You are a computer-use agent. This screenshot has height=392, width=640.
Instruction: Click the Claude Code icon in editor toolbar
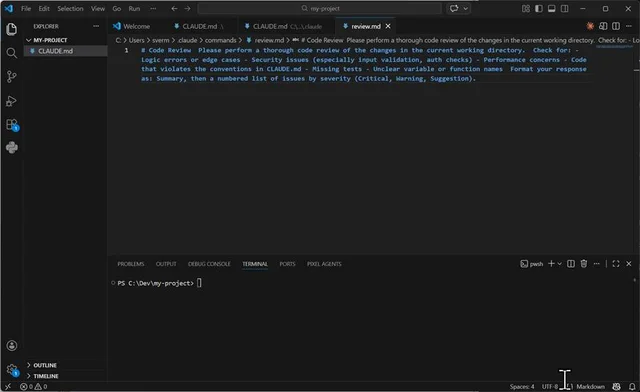point(590,26)
